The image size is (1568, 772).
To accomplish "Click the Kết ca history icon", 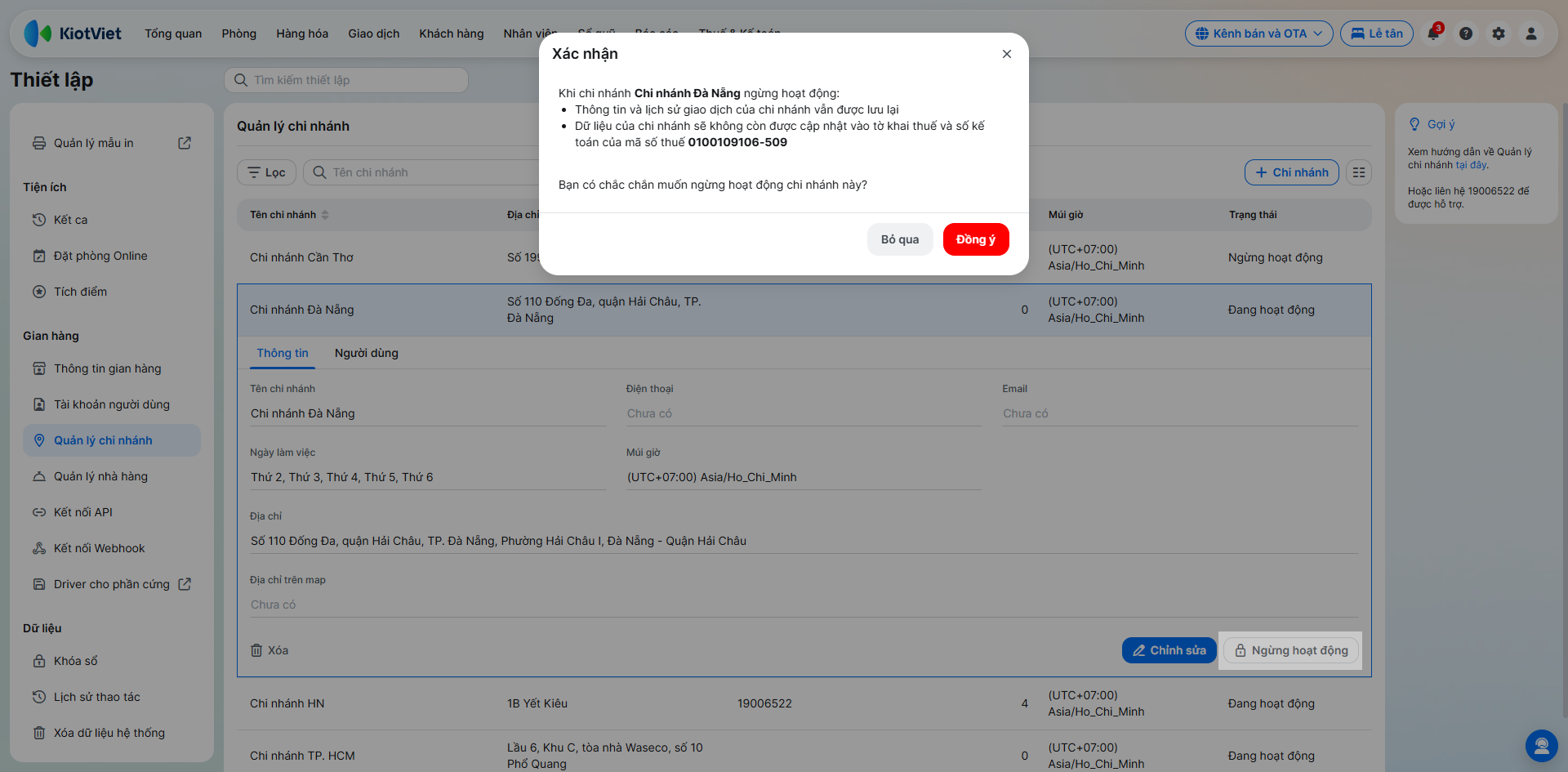I will pyautogui.click(x=39, y=220).
